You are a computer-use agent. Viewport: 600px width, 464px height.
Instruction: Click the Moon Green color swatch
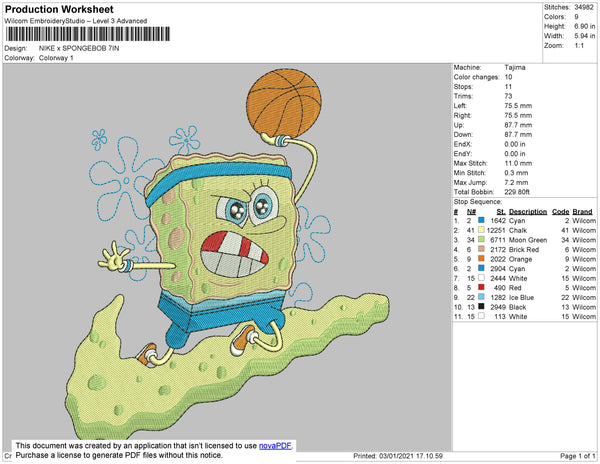click(481, 239)
